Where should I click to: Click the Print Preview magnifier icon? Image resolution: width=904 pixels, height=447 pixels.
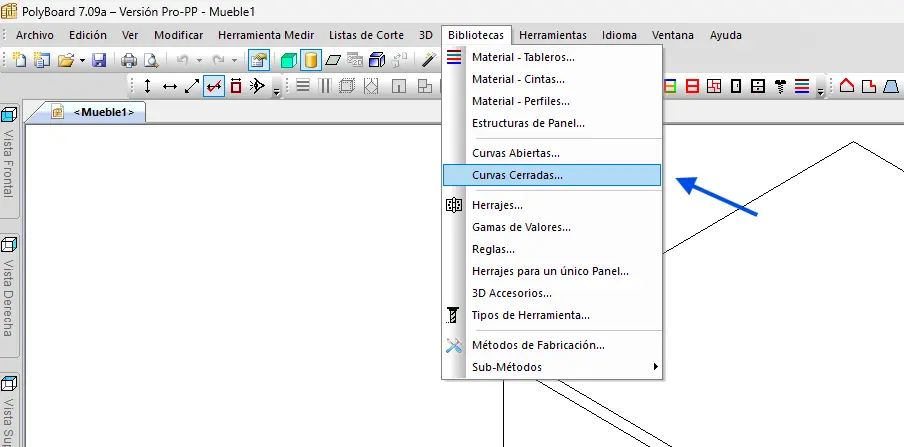[x=150, y=60]
